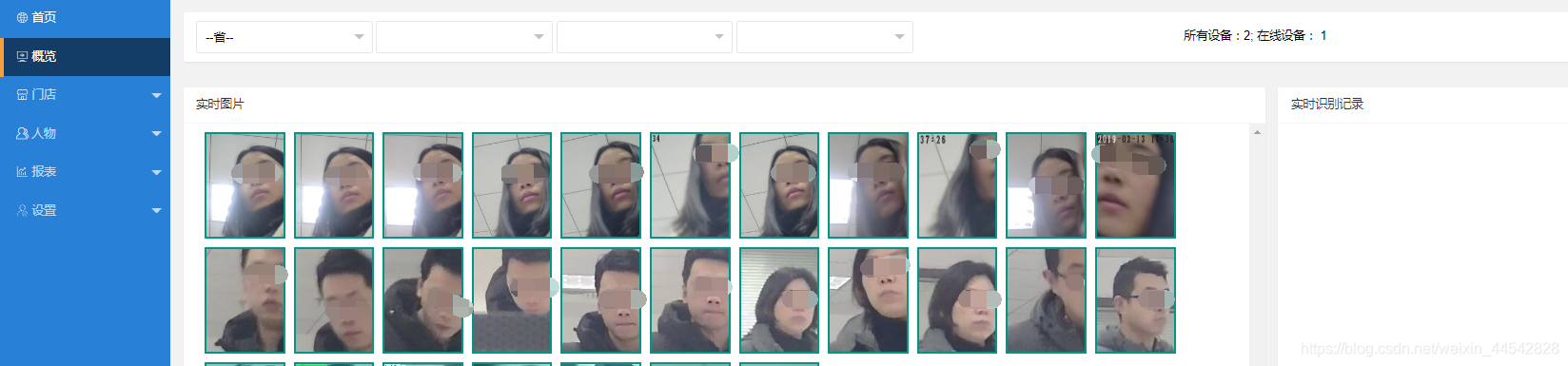Select the face thumbnail stamped 37:26
The height and width of the screenshot is (366, 1568).
[x=957, y=185]
